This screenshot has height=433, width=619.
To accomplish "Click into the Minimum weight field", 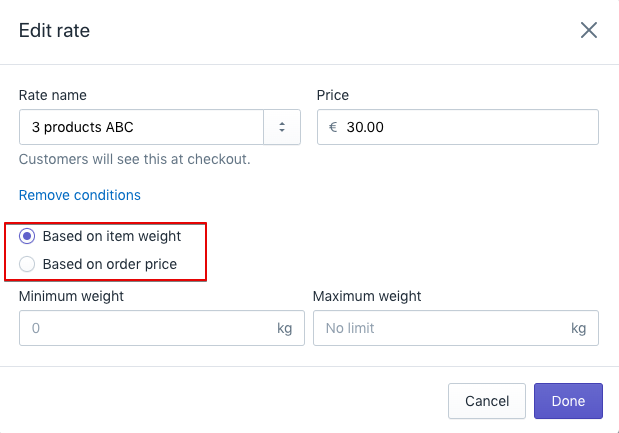I will coord(145,328).
